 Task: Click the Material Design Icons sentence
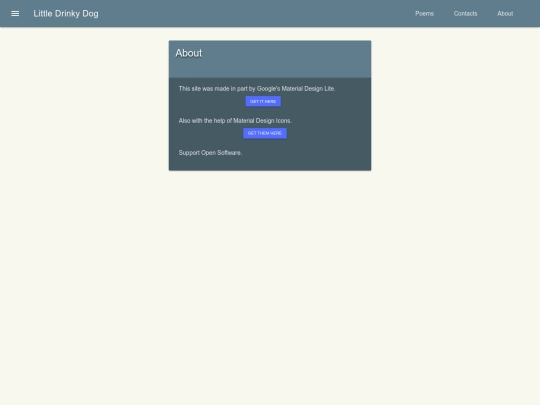(235, 121)
